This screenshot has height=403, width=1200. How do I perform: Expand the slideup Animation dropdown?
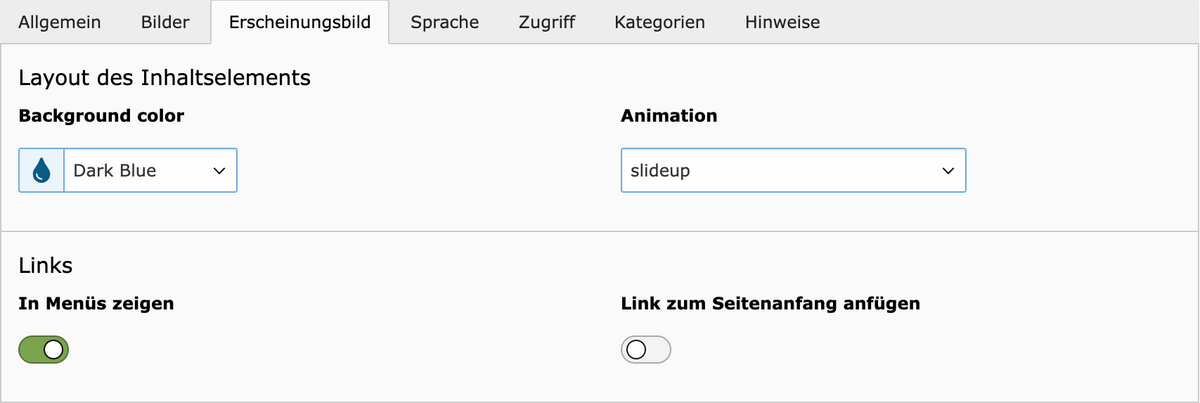(x=794, y=171)
